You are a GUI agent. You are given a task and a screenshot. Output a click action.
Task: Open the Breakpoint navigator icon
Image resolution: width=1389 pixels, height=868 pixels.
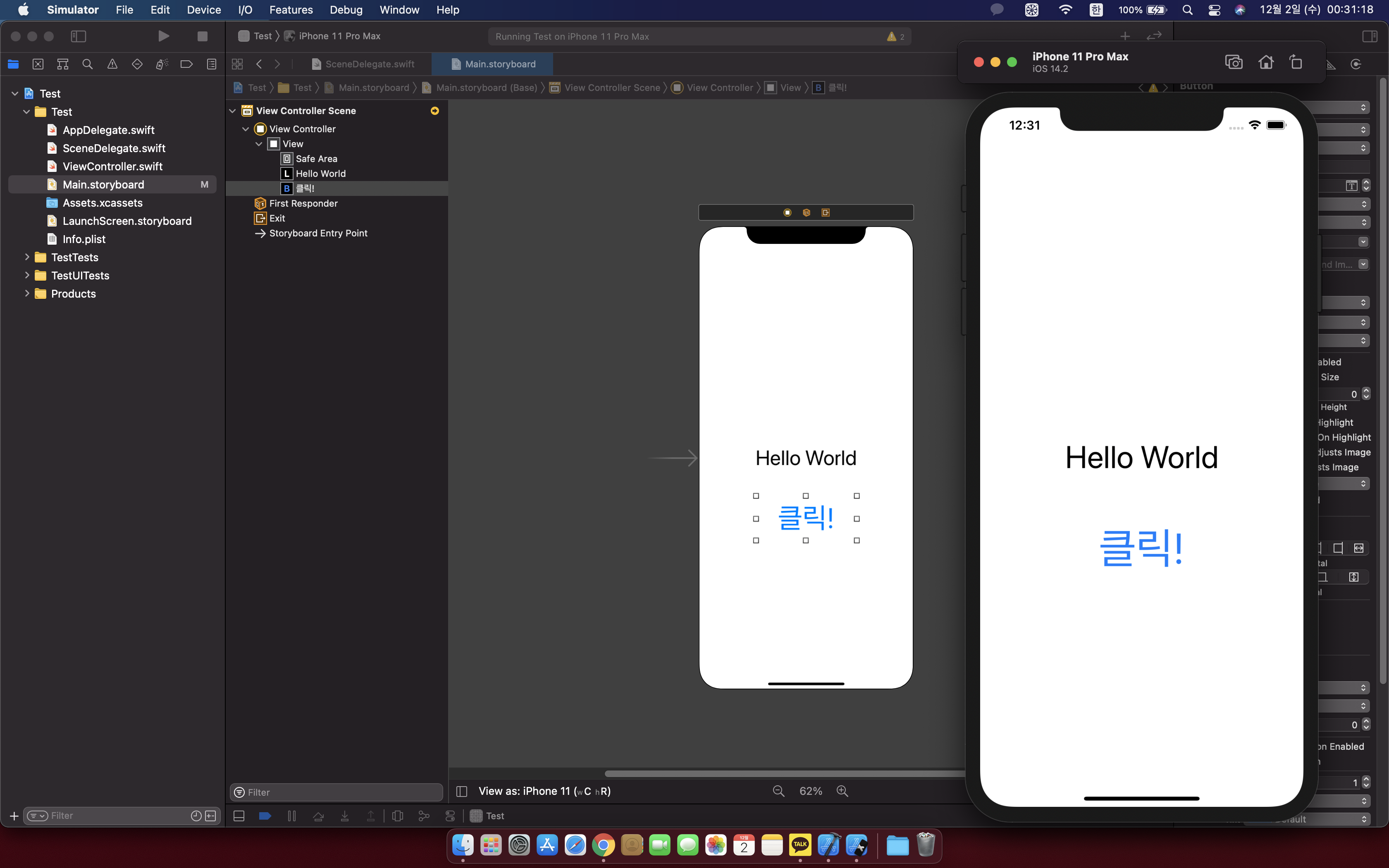point(186,64)
